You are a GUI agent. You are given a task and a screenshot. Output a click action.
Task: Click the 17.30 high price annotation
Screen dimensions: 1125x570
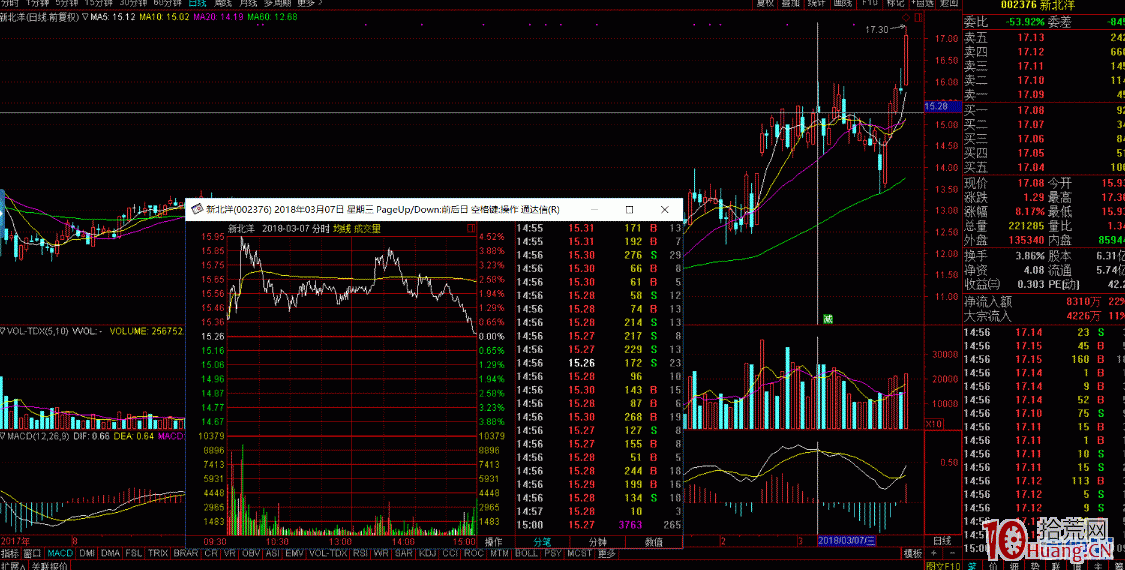point(877,29)
